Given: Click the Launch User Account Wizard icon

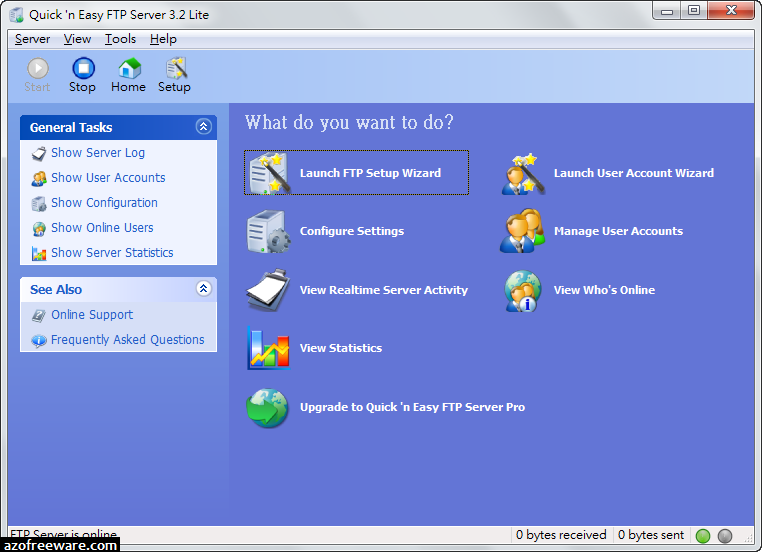Looking at the screenshot, I should tap(522, 174).
